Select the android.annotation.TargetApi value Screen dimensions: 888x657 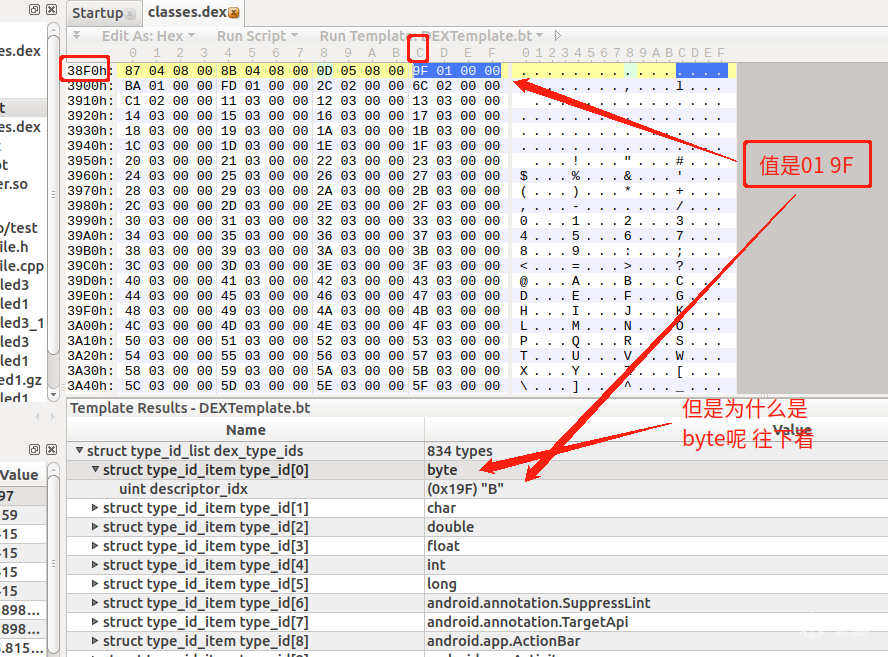[x=527, y=622]
